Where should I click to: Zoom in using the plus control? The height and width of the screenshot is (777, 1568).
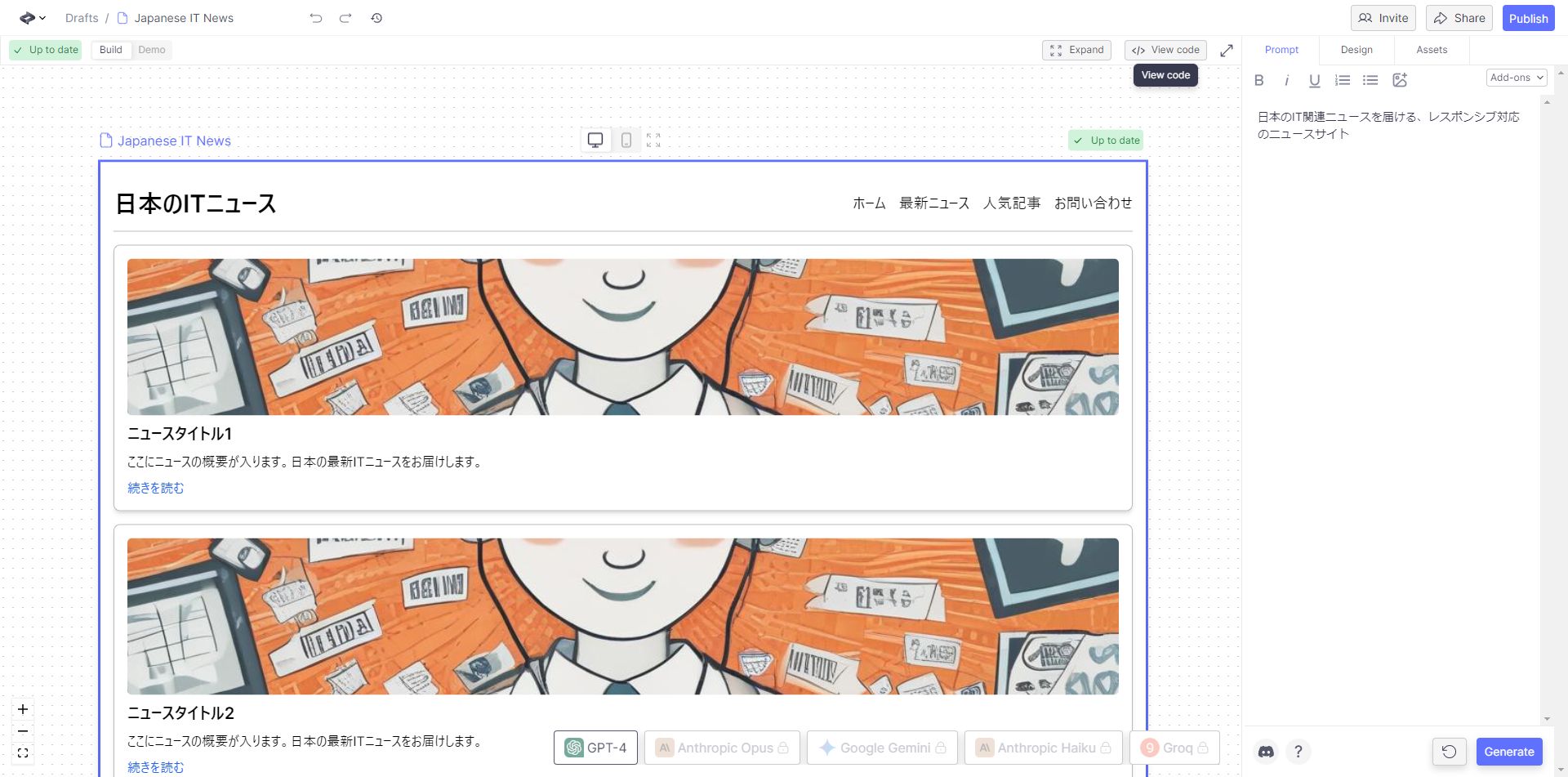pyautogui.click(x=22, y=709)
